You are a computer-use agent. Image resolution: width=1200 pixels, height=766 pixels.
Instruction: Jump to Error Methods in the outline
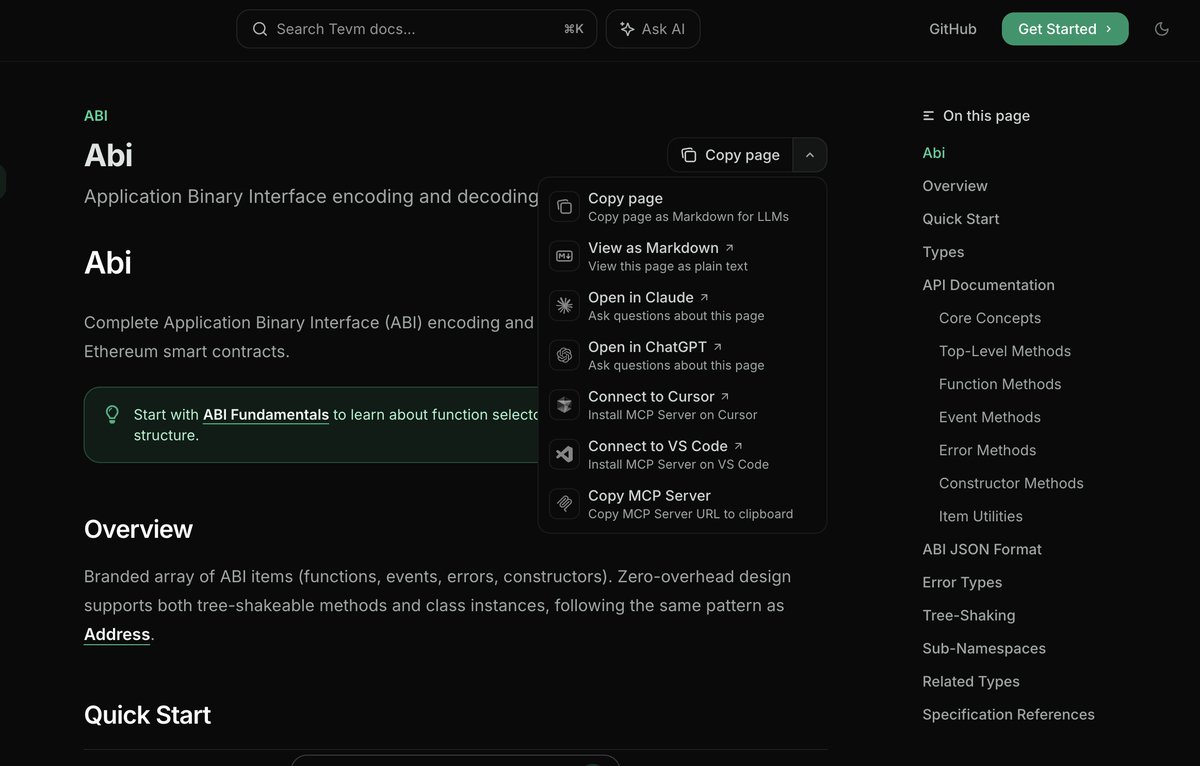coord(988,450)
